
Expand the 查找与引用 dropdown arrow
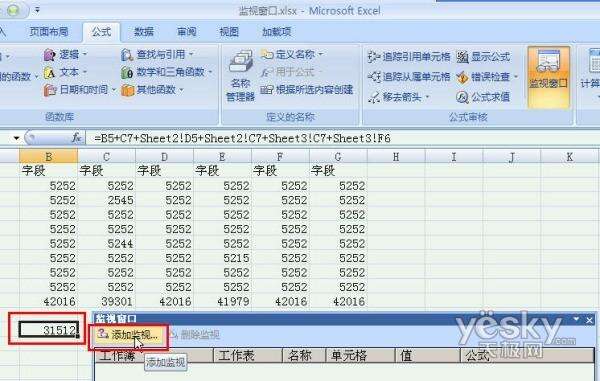coord(191,54)
